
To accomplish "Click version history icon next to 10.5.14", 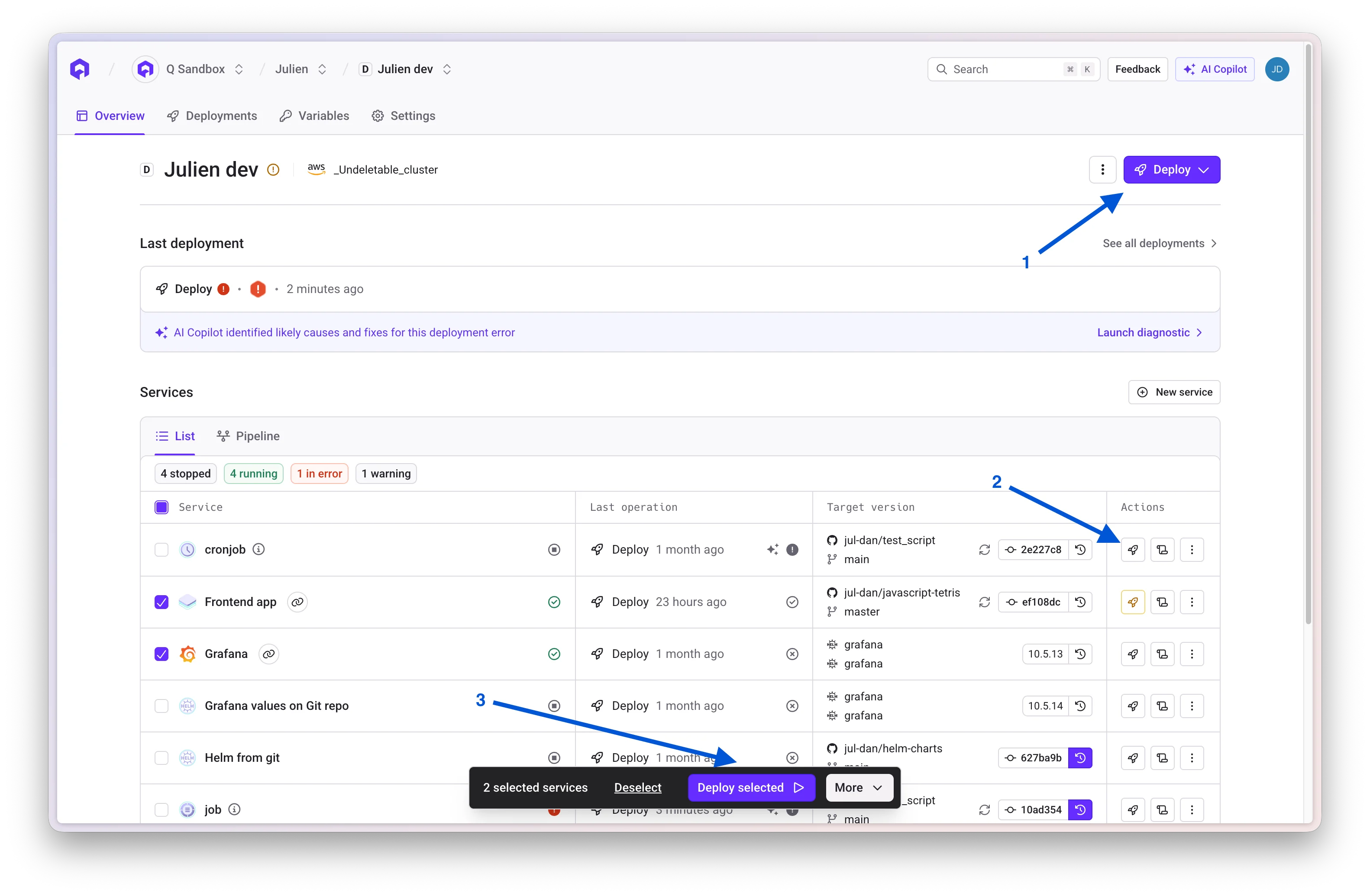I will click(x=1080, y=706).
